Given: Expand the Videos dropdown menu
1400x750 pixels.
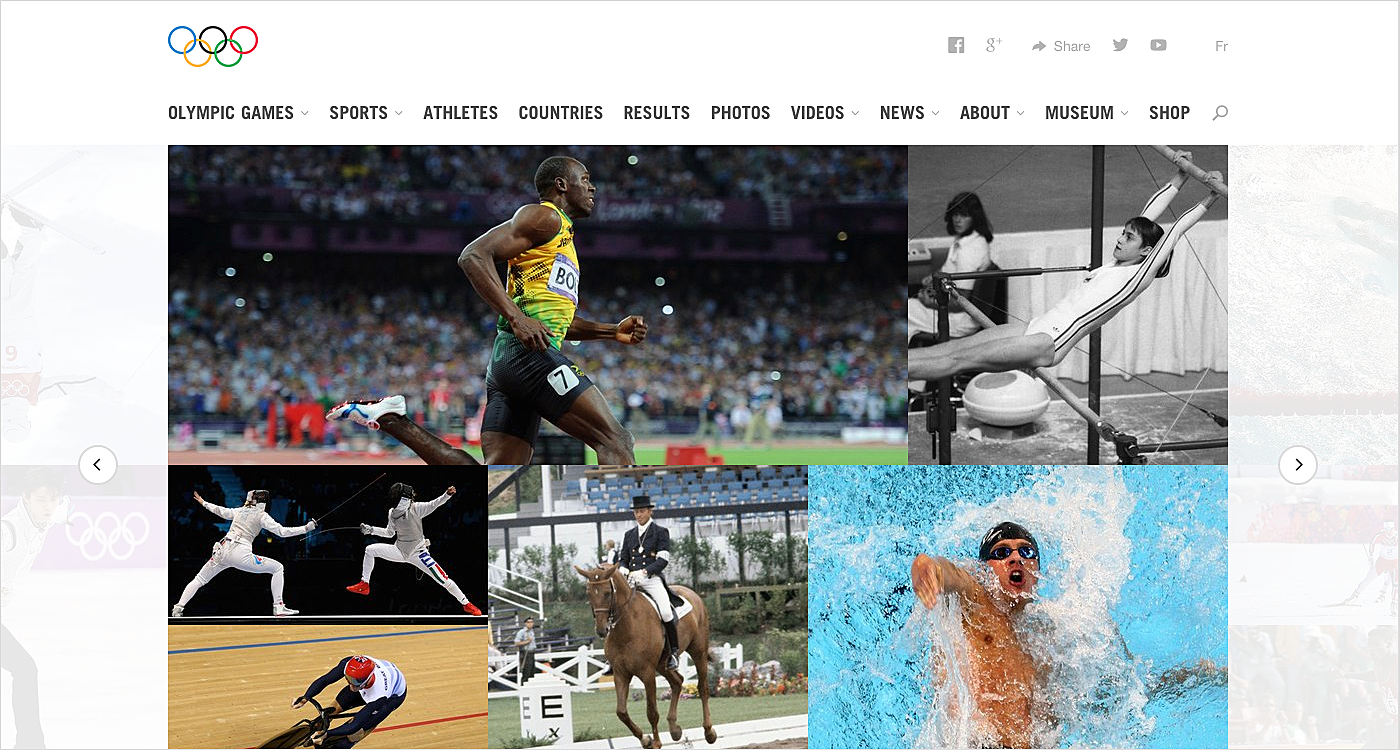Looking at the screenshot, I should [x=825, y=113].
